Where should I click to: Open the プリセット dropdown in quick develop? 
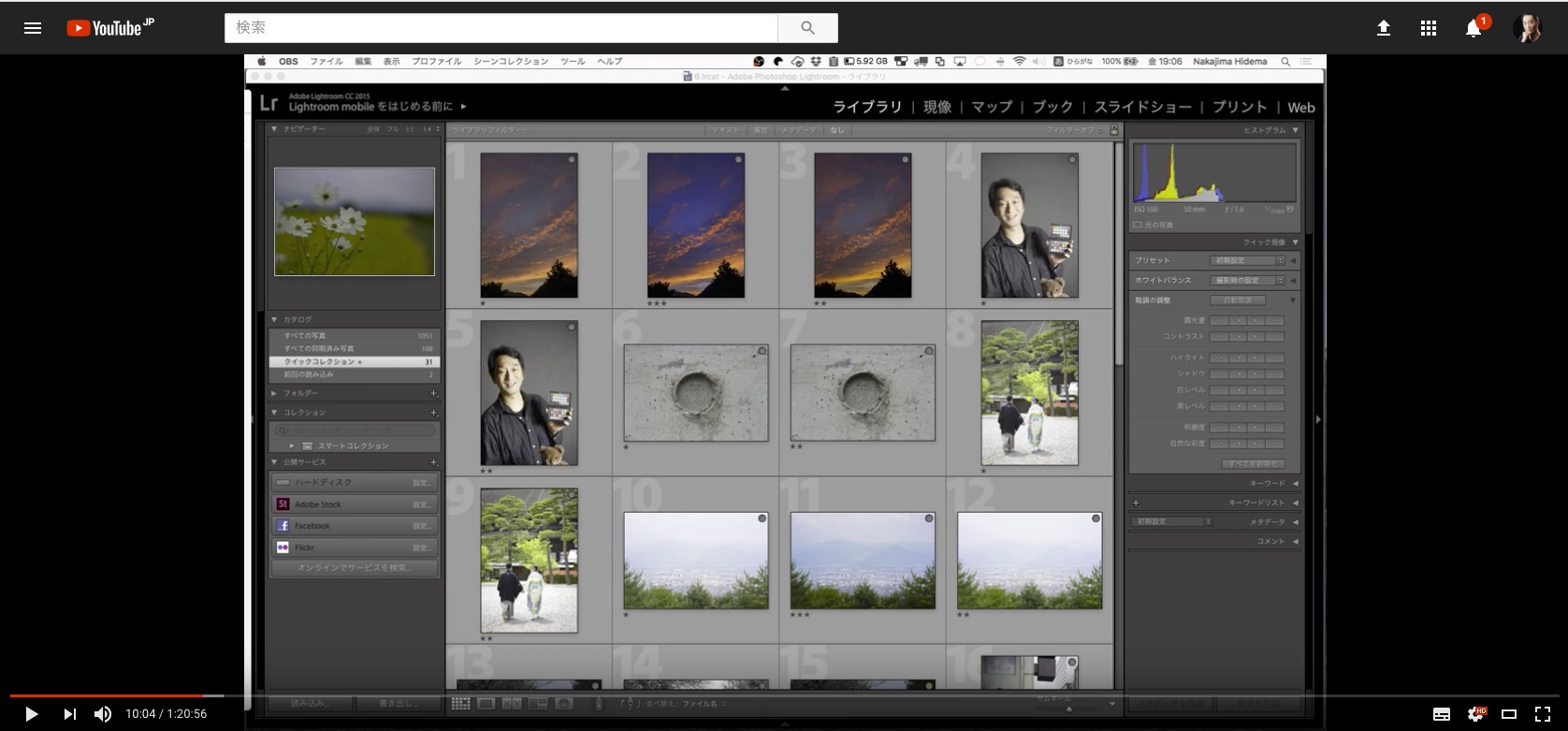tap(1249, 260)
